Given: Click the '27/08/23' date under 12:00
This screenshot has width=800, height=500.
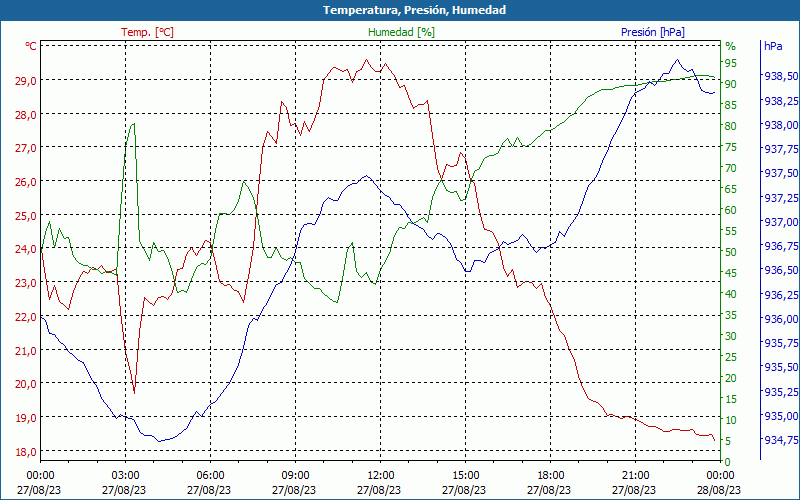Looking at the screenshot, I should pyautogui.click(x=379, y=490).
